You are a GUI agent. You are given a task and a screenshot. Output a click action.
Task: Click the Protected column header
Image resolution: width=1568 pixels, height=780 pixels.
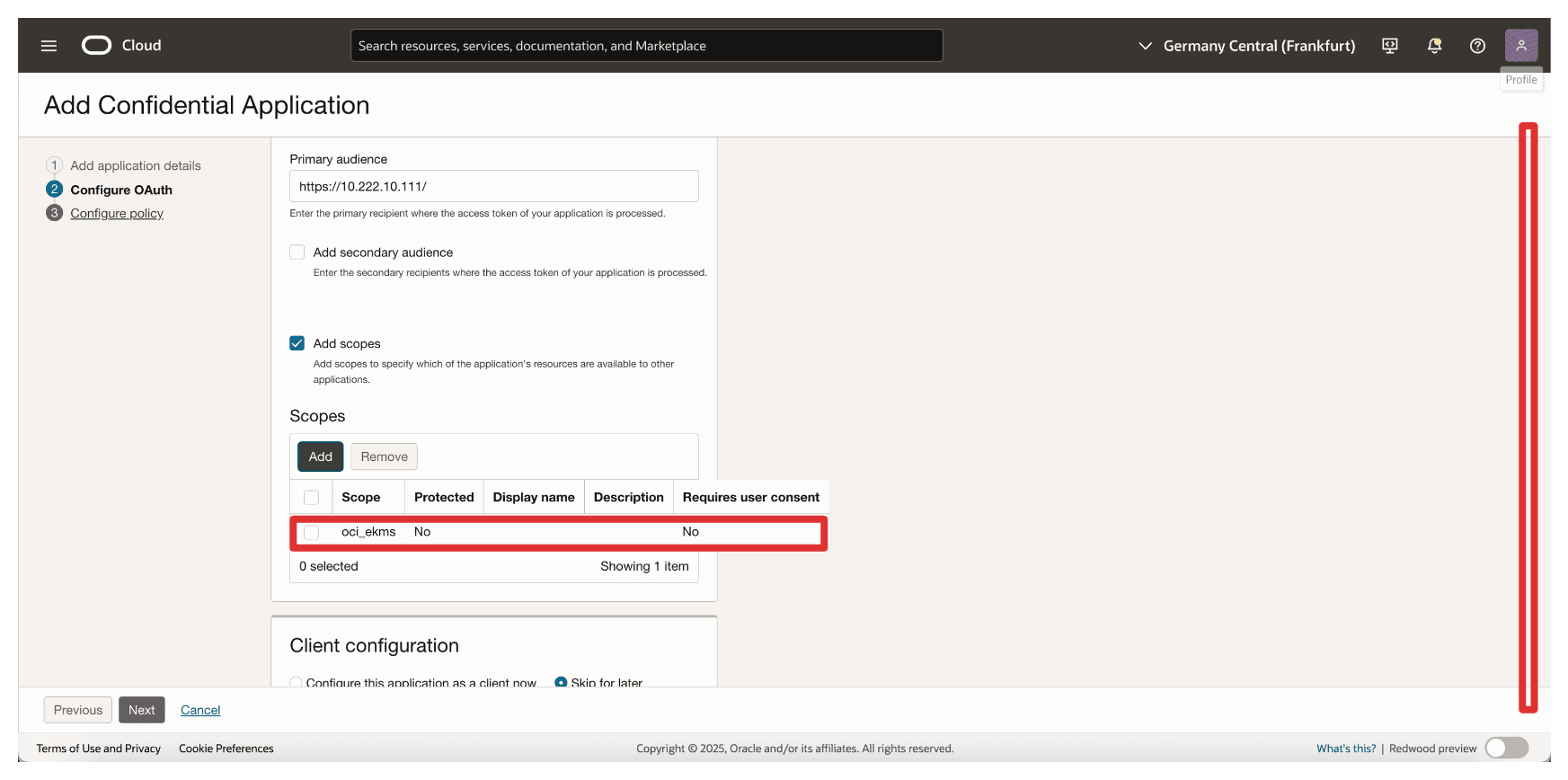pos(444,497)
